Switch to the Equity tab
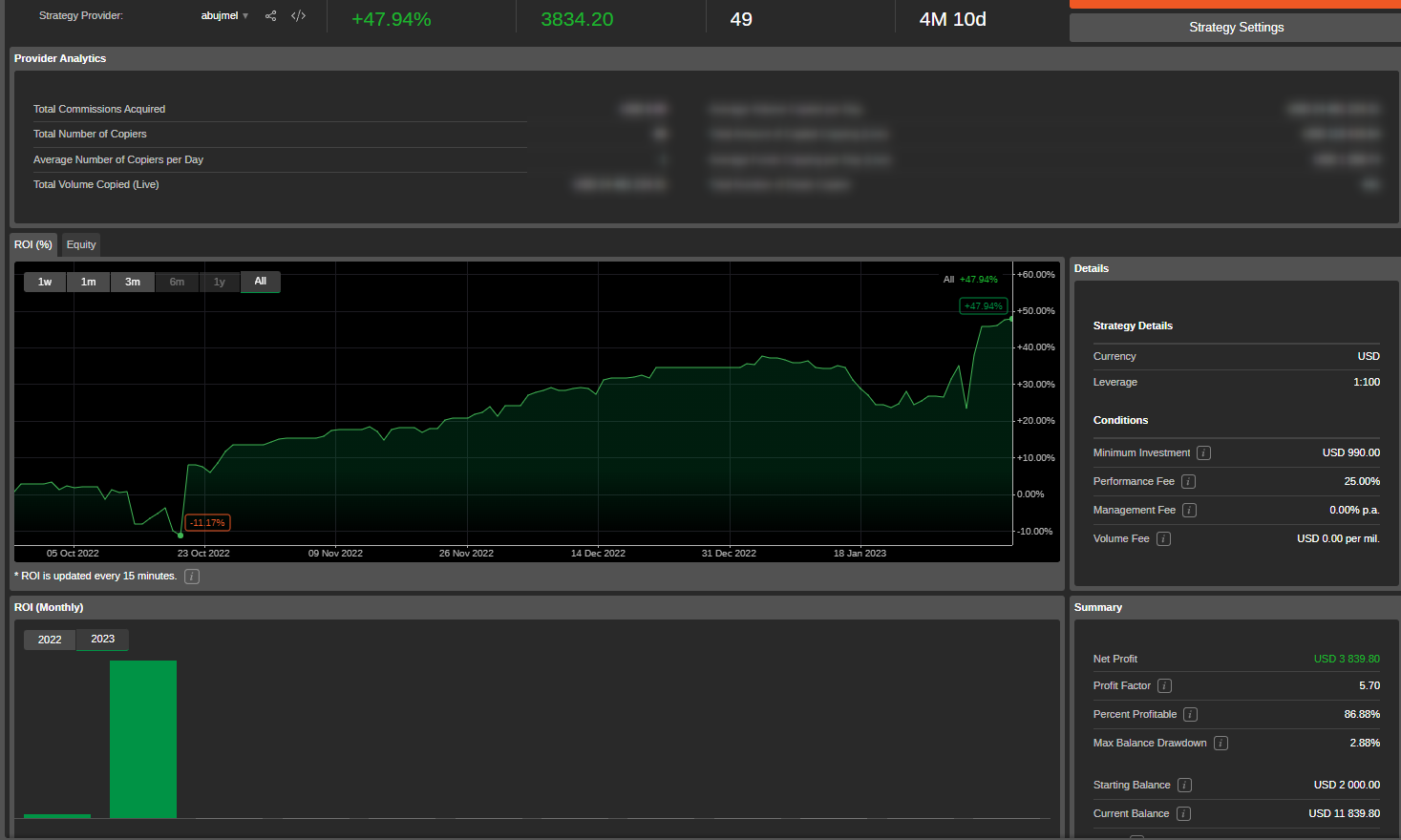This screenshot has height=840, width=1401. [x=81, y=244]
